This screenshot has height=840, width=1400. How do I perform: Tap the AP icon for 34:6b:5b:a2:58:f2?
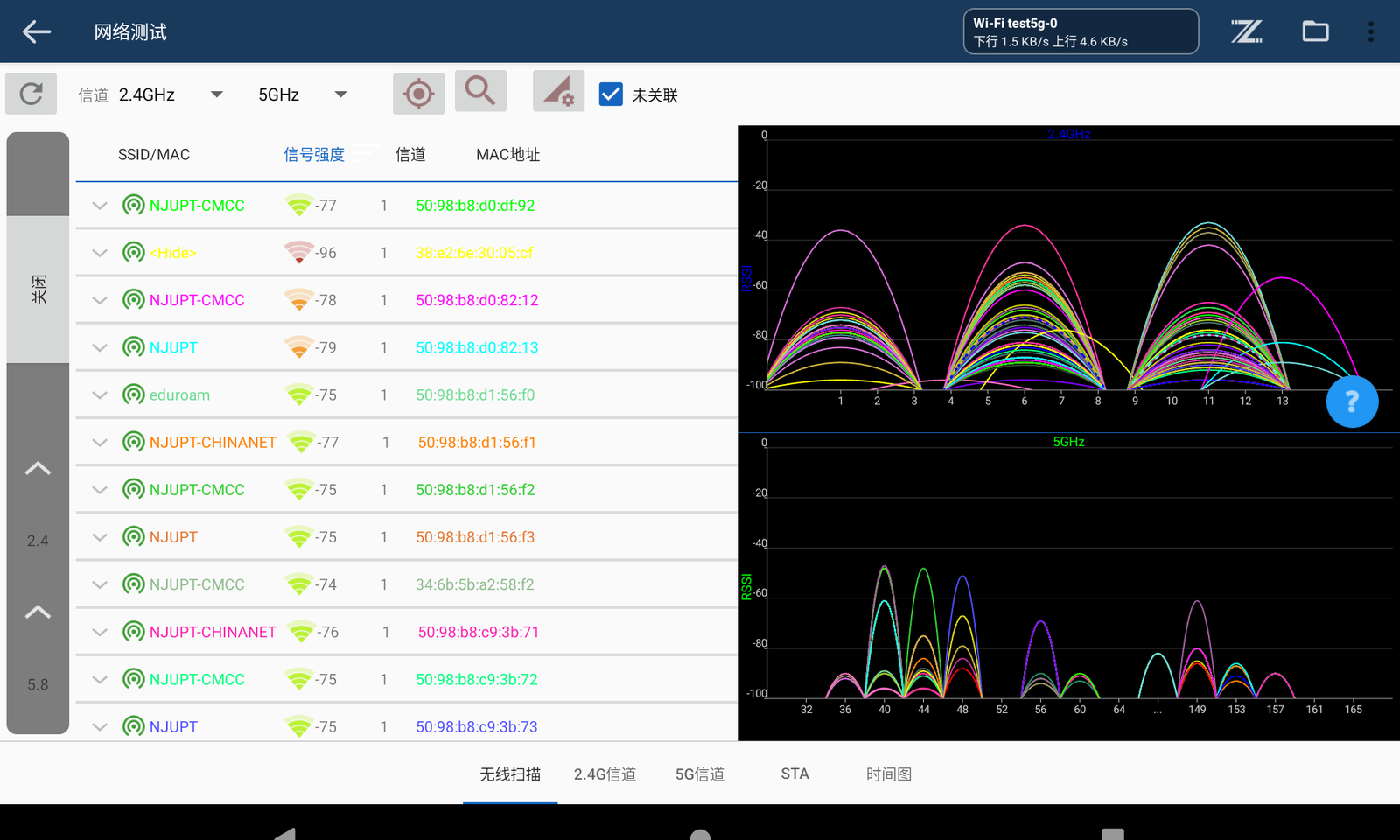pos(134,584)
